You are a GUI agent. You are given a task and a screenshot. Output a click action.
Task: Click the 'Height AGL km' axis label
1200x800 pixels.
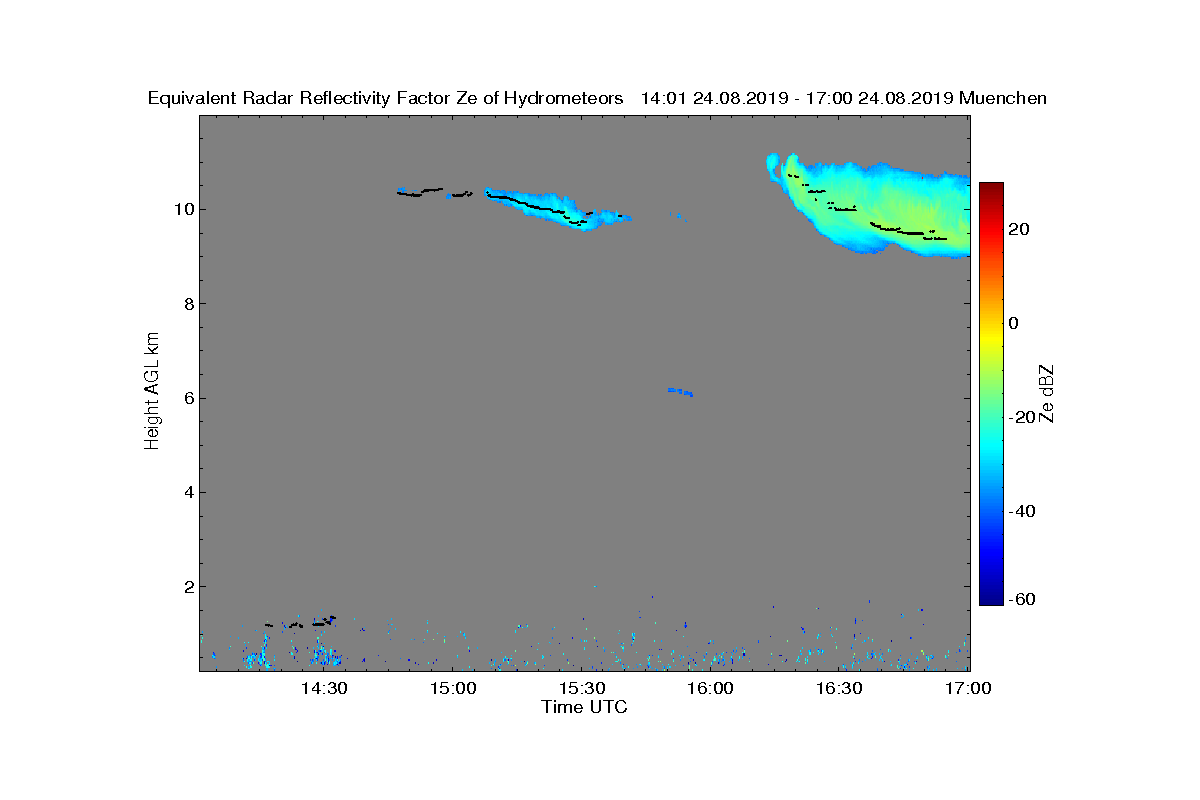[152, 392]
